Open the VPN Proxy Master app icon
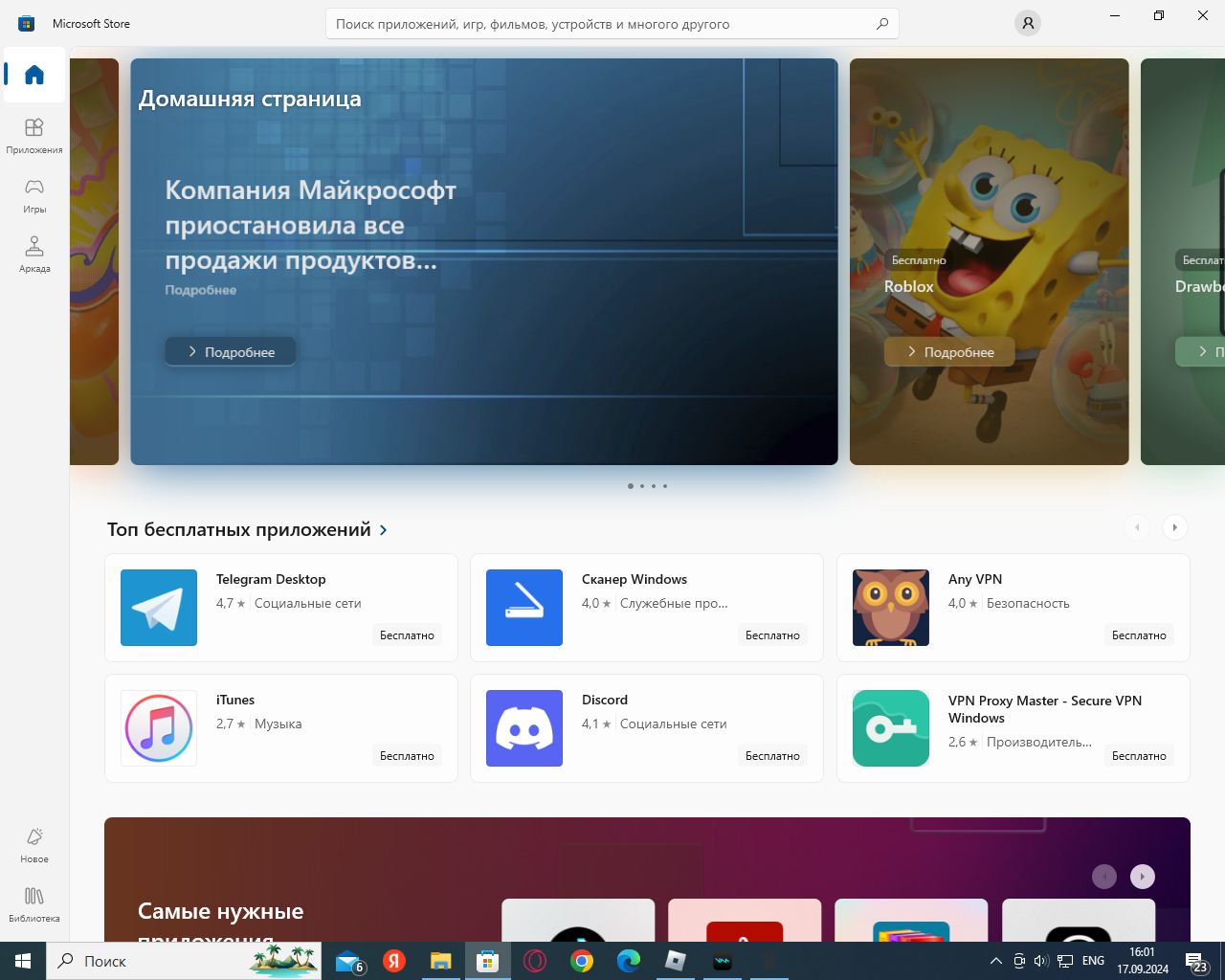The width and height of the screenshot is (1225, 980). (891, 728)
